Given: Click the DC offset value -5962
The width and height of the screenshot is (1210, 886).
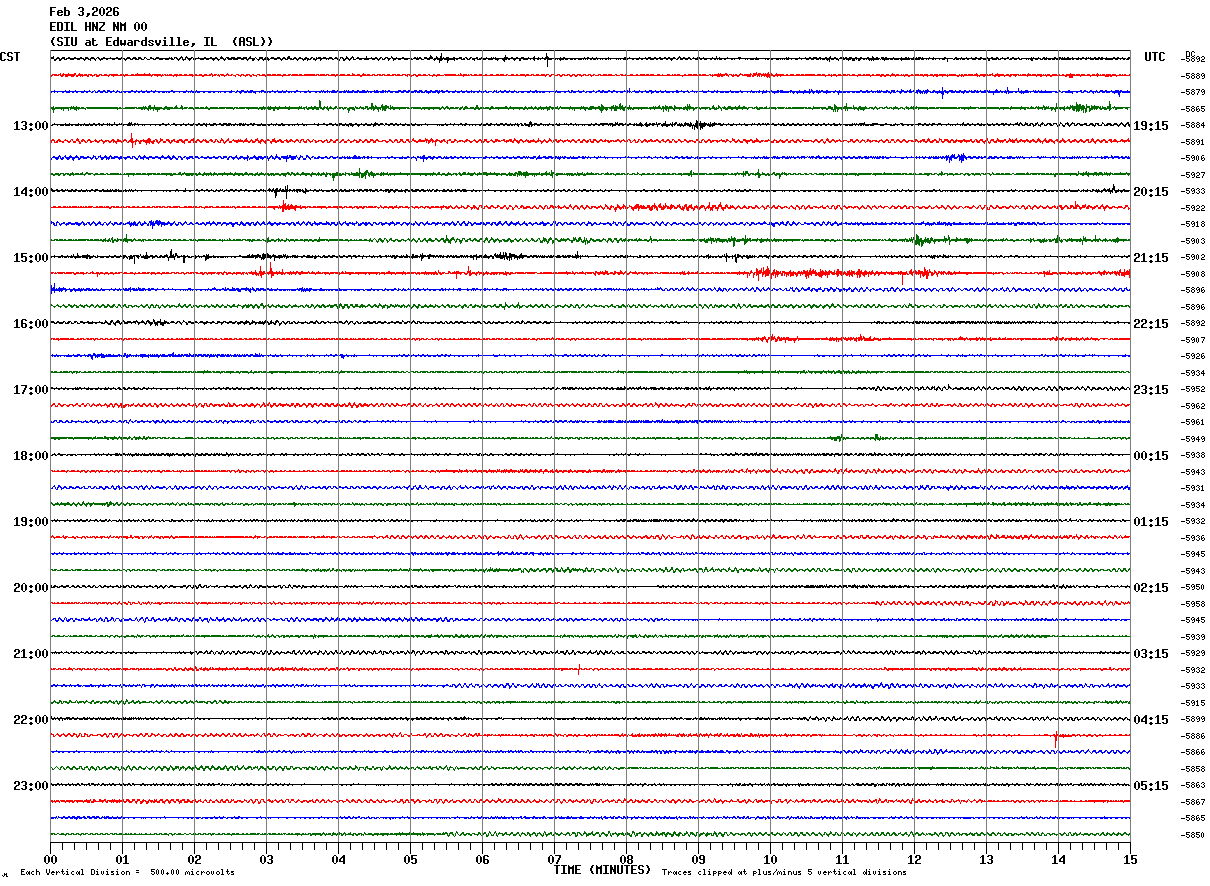Looking at the screenshot, I should (1193, 406).
